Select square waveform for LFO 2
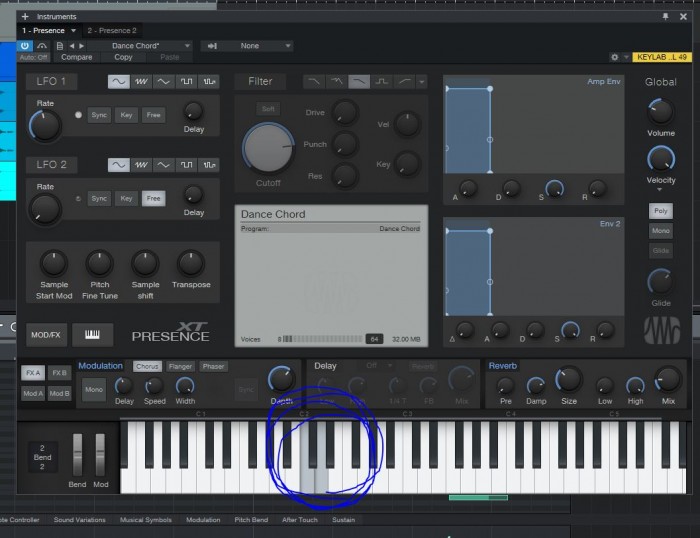 [186, 165]
